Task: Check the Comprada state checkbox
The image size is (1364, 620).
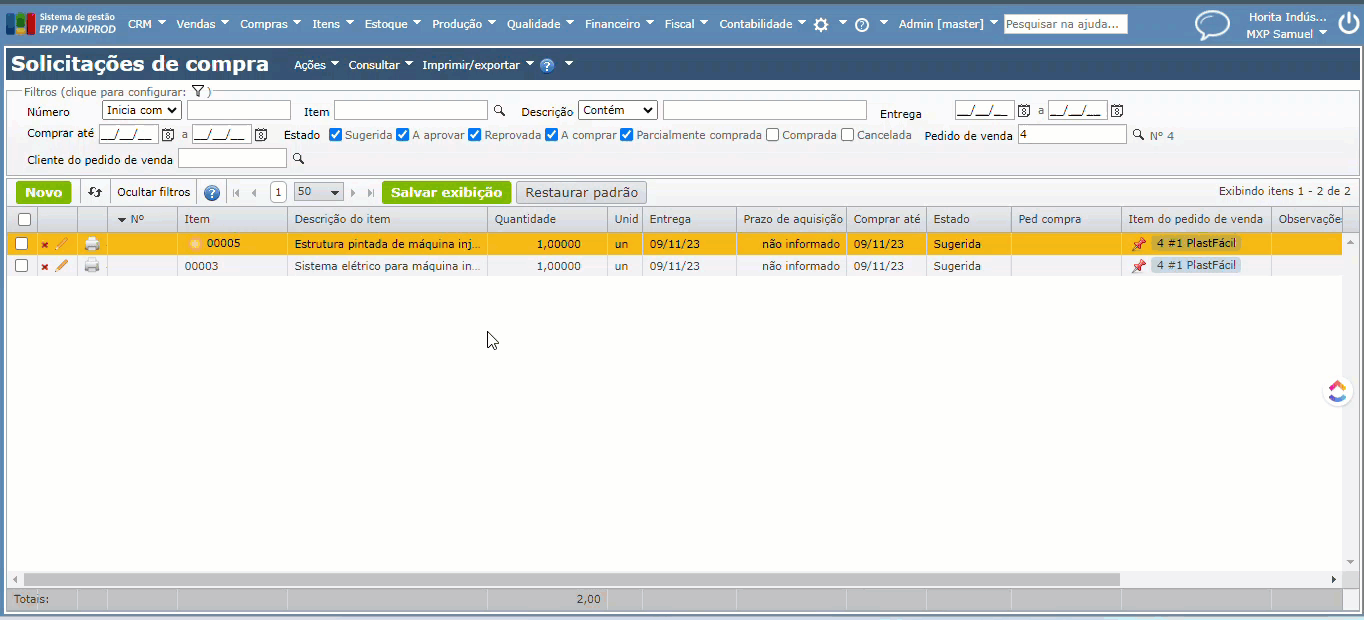Action: pos(773,134)
